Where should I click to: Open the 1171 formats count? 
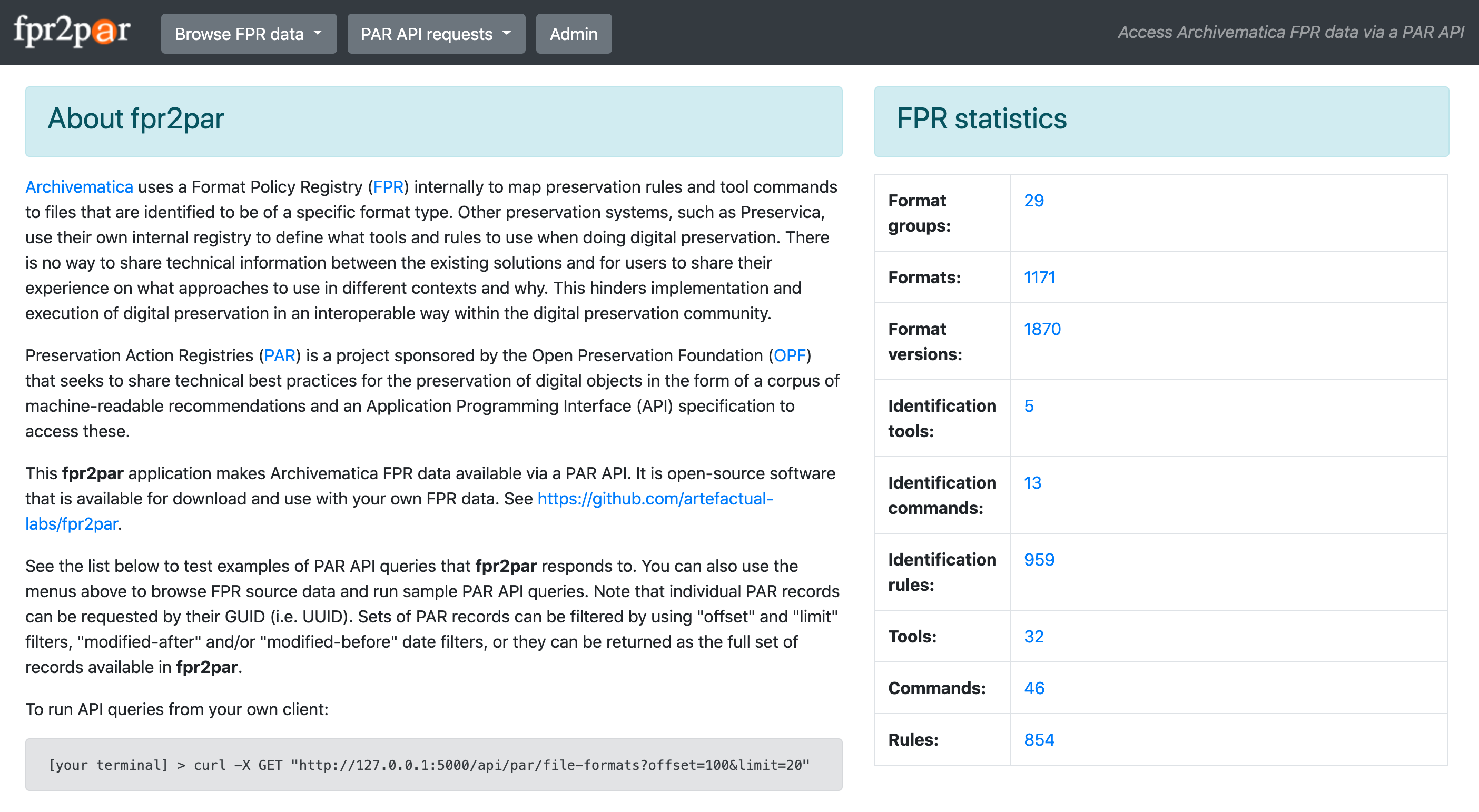(x=1039, y=277)
